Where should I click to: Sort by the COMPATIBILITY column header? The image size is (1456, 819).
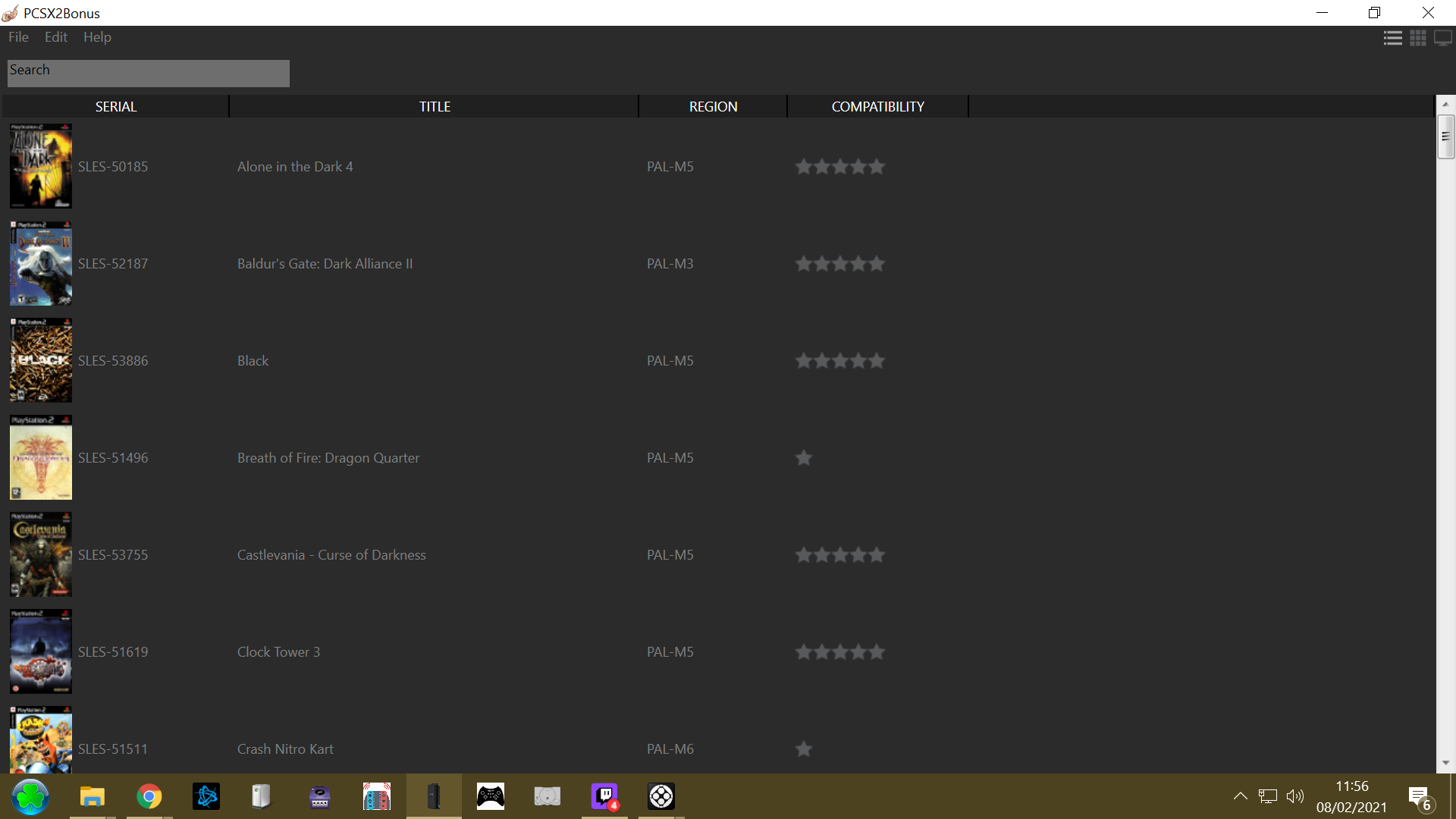pos(877,107)
